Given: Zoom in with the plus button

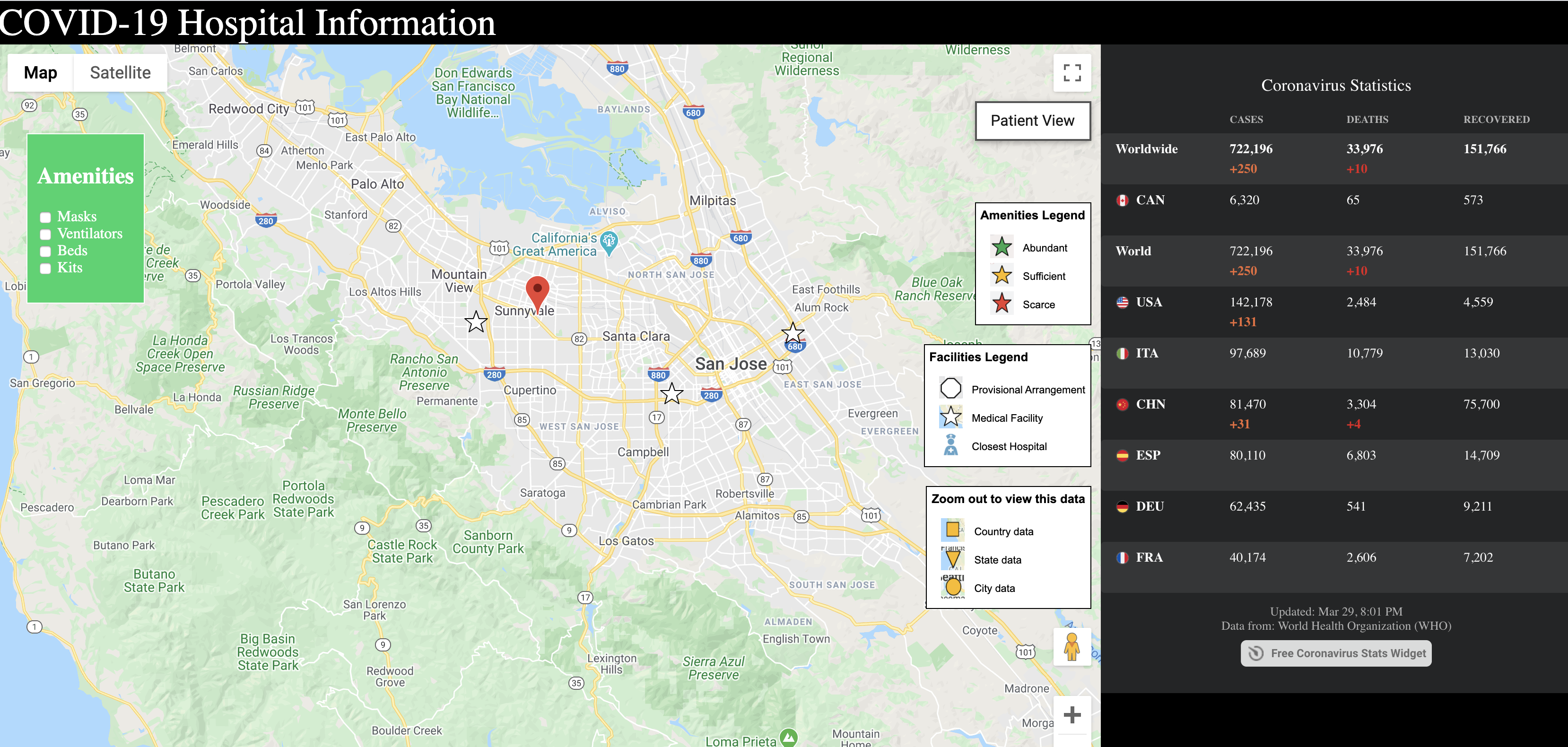Looking at the screenshot, I should coord(1071,715).
